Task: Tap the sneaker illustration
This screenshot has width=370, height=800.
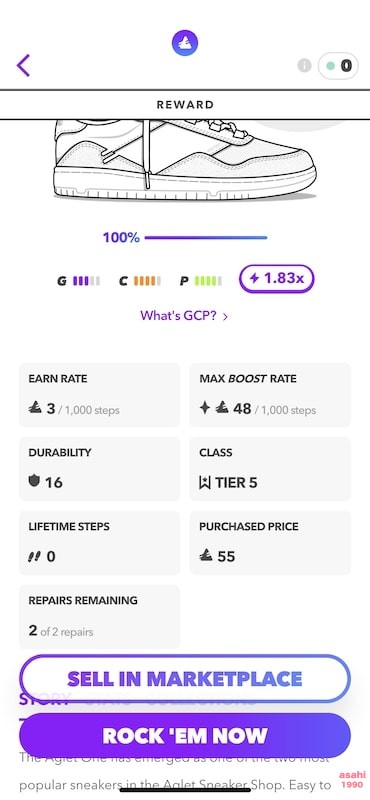Action: point(185,160)
